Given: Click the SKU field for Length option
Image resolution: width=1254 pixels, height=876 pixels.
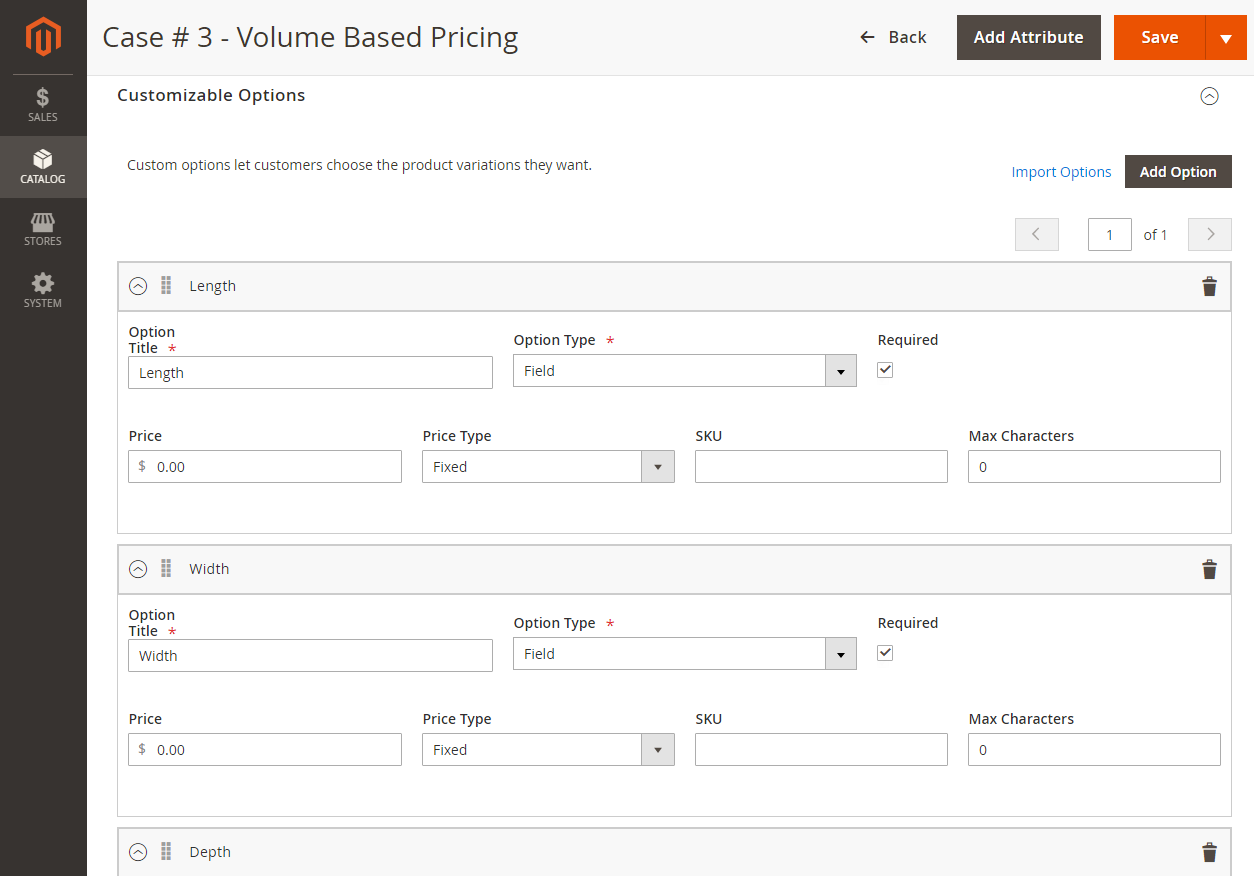Looking at the screenshot, I should (821, 467).
